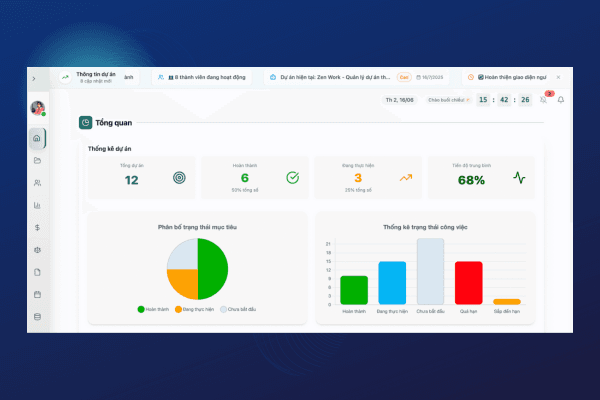Click the 16/7/2025 date label in ticker

click(x=430, y=77)
